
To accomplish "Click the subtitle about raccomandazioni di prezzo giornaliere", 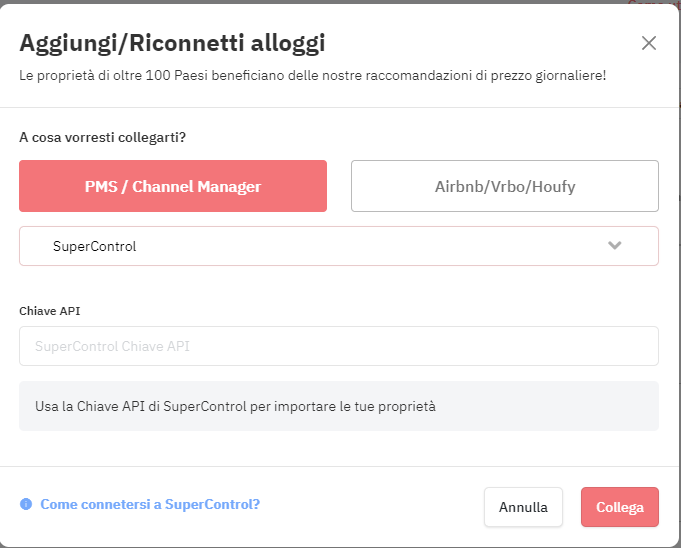I will pyautogui.click(x=312, y=75).
